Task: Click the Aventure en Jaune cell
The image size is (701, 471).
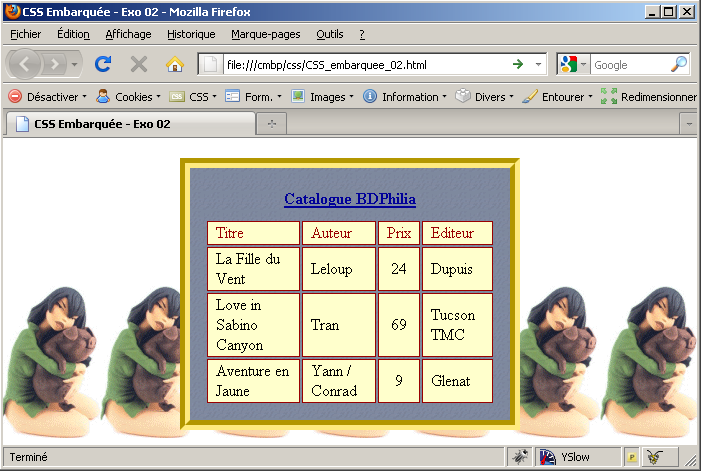Action: click(x=253, y=381)
